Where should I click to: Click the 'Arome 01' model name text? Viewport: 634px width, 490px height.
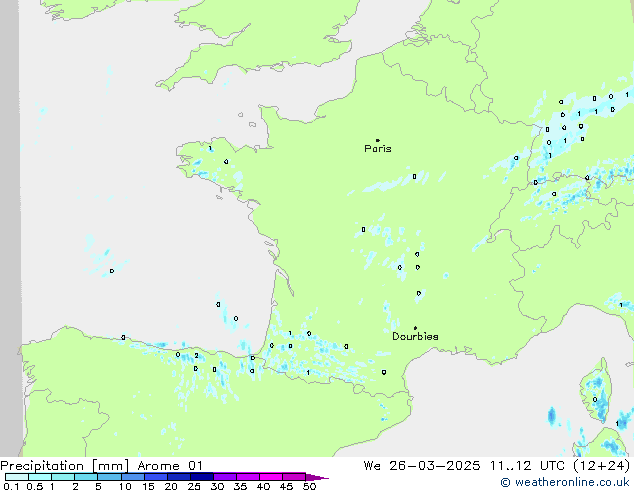(x=170, y=466)
